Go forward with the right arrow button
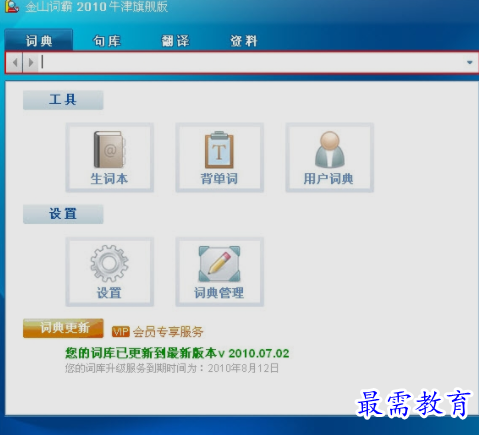The height and width of the screenshot is (435, 479). click(31, 62)
